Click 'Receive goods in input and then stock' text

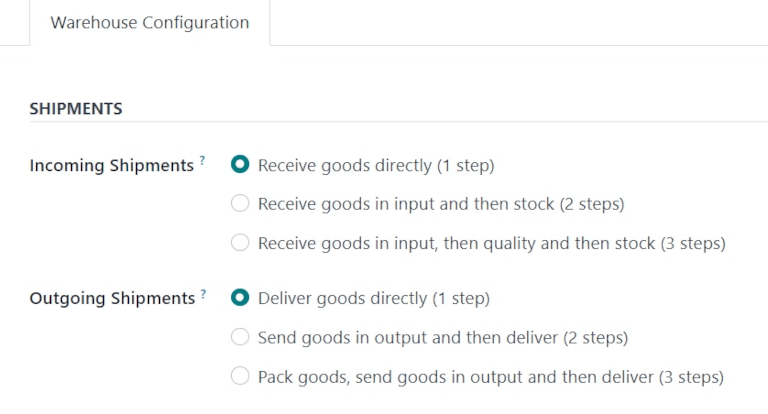pos(440,204)
